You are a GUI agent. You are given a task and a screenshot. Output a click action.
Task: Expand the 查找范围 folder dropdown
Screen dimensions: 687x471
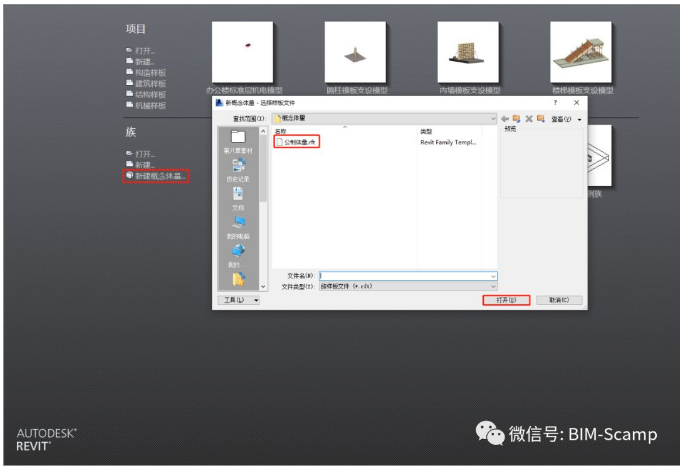click(493, 119)
